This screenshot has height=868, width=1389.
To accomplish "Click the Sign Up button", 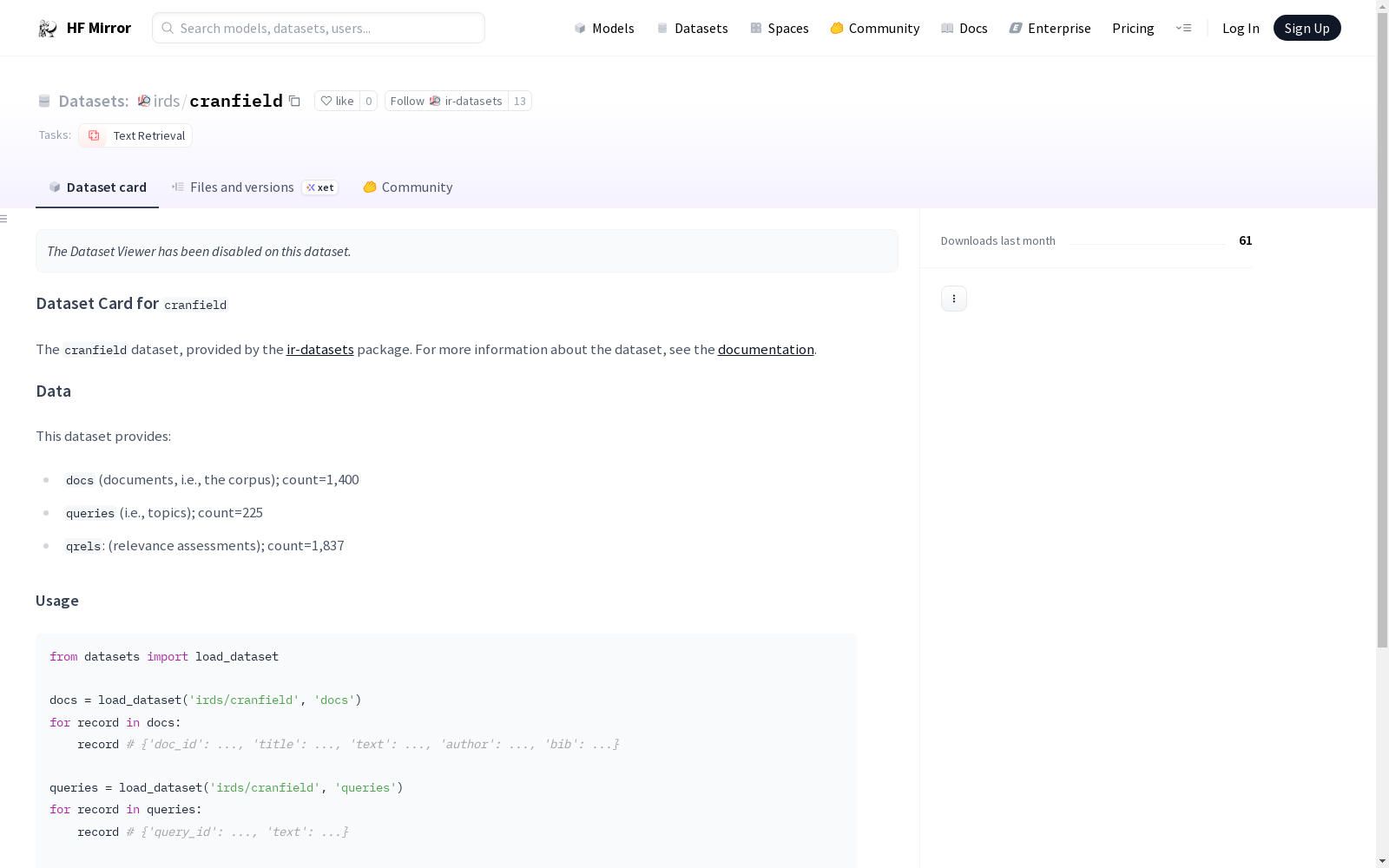I will [1307, 28].
